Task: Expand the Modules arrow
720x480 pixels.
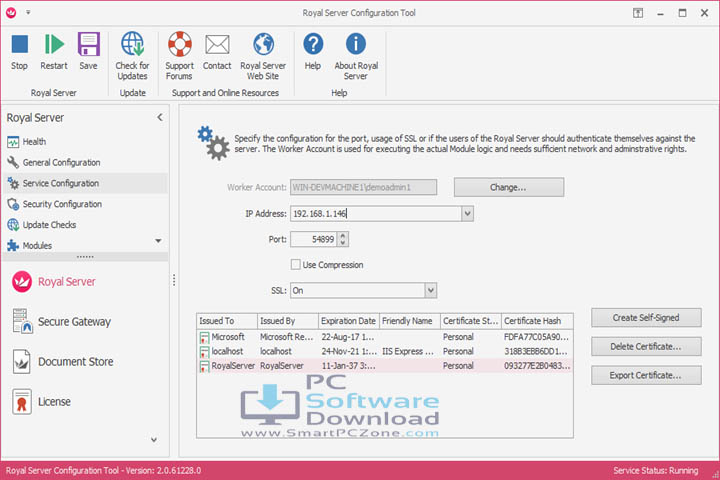Action: [x=158, y=241]
